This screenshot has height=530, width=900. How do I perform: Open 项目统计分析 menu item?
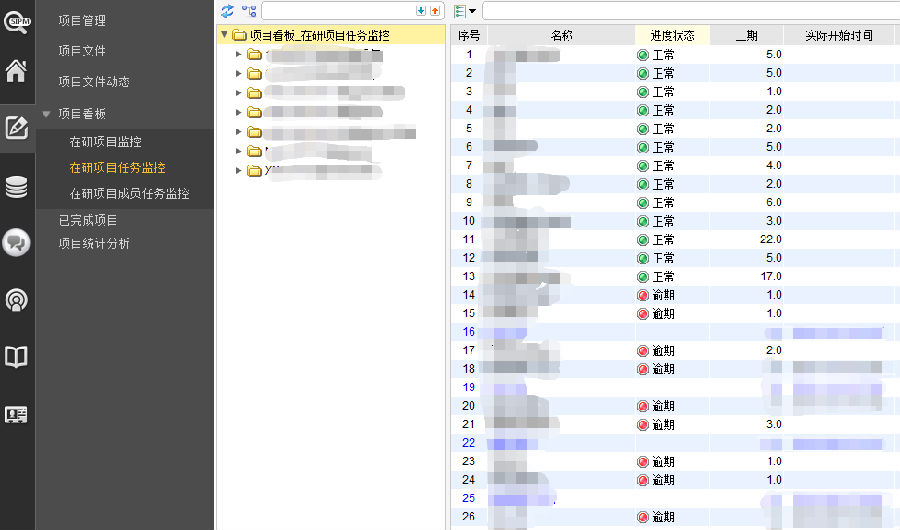pos(94,243)
